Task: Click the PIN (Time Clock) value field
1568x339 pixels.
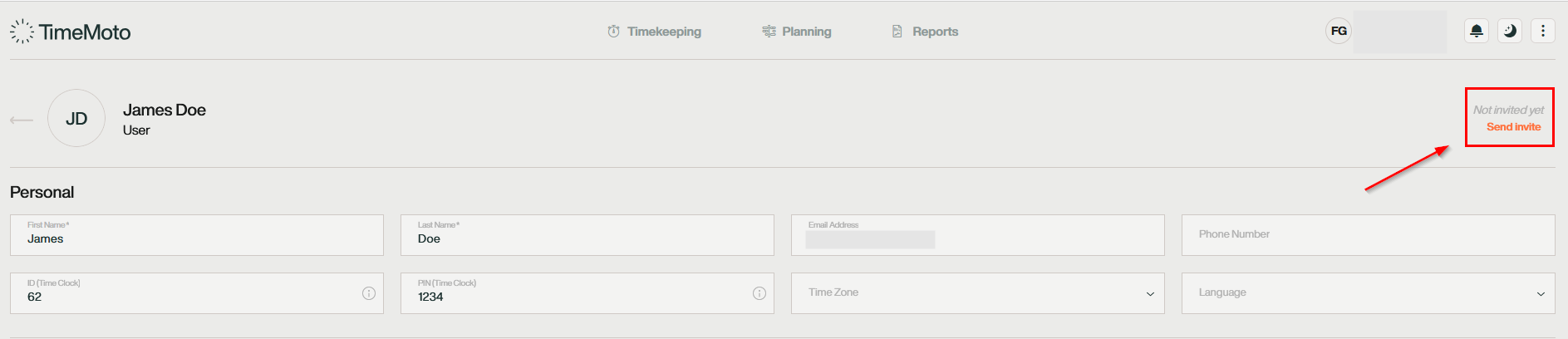Action: [x=573, y=297]
